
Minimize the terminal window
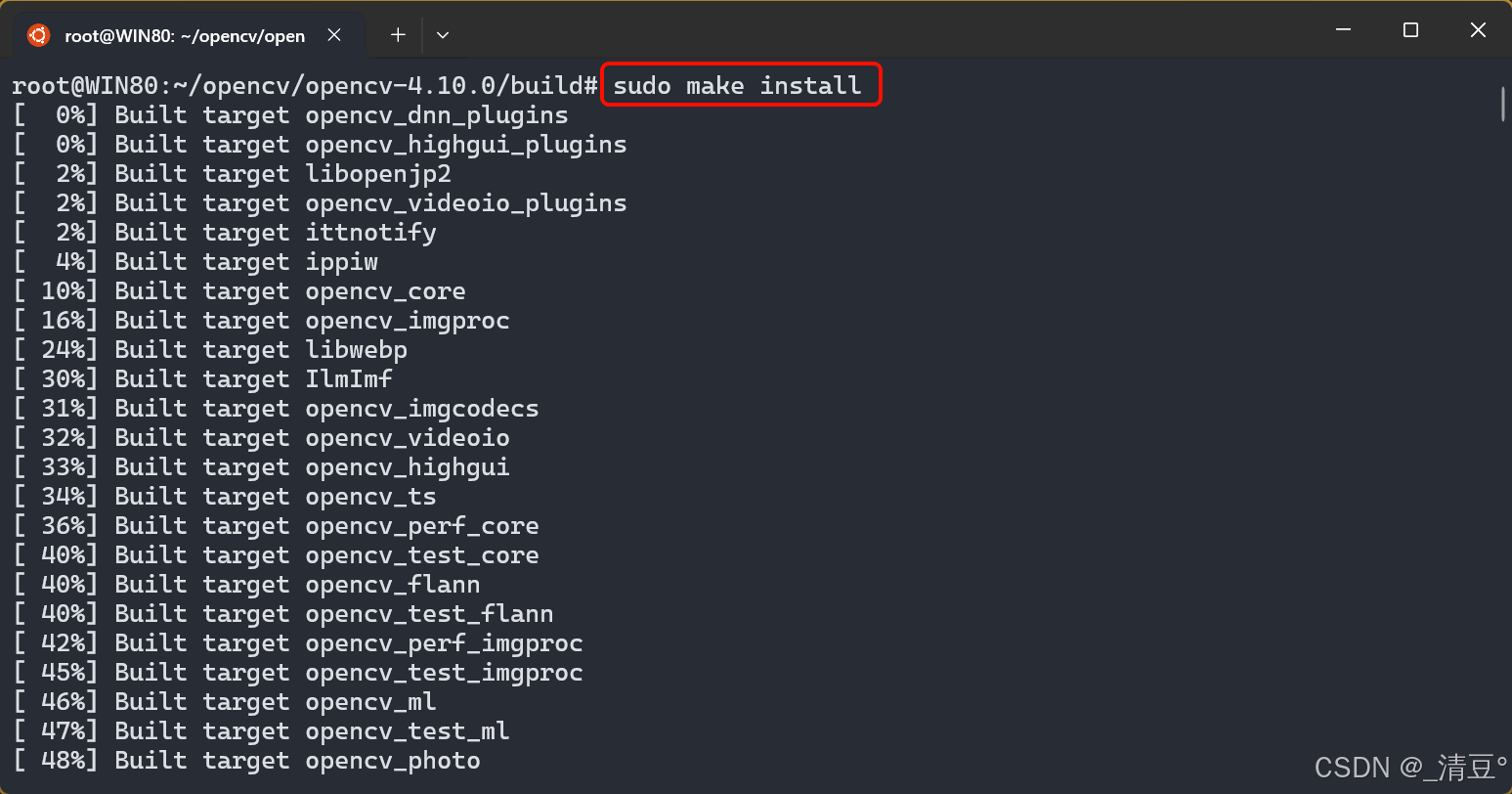[1343, 30]
